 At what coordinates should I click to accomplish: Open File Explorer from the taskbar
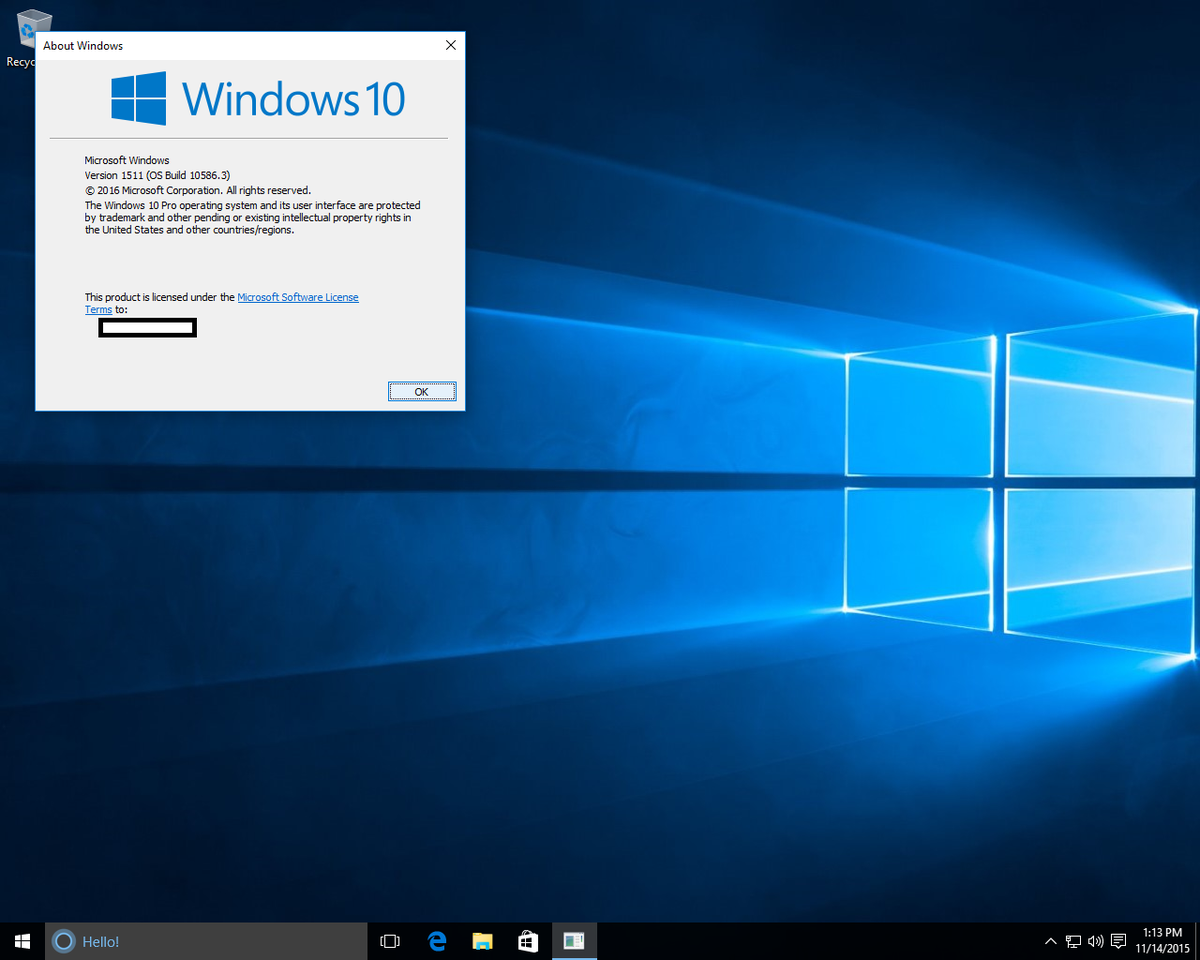(x=482, y=941)
